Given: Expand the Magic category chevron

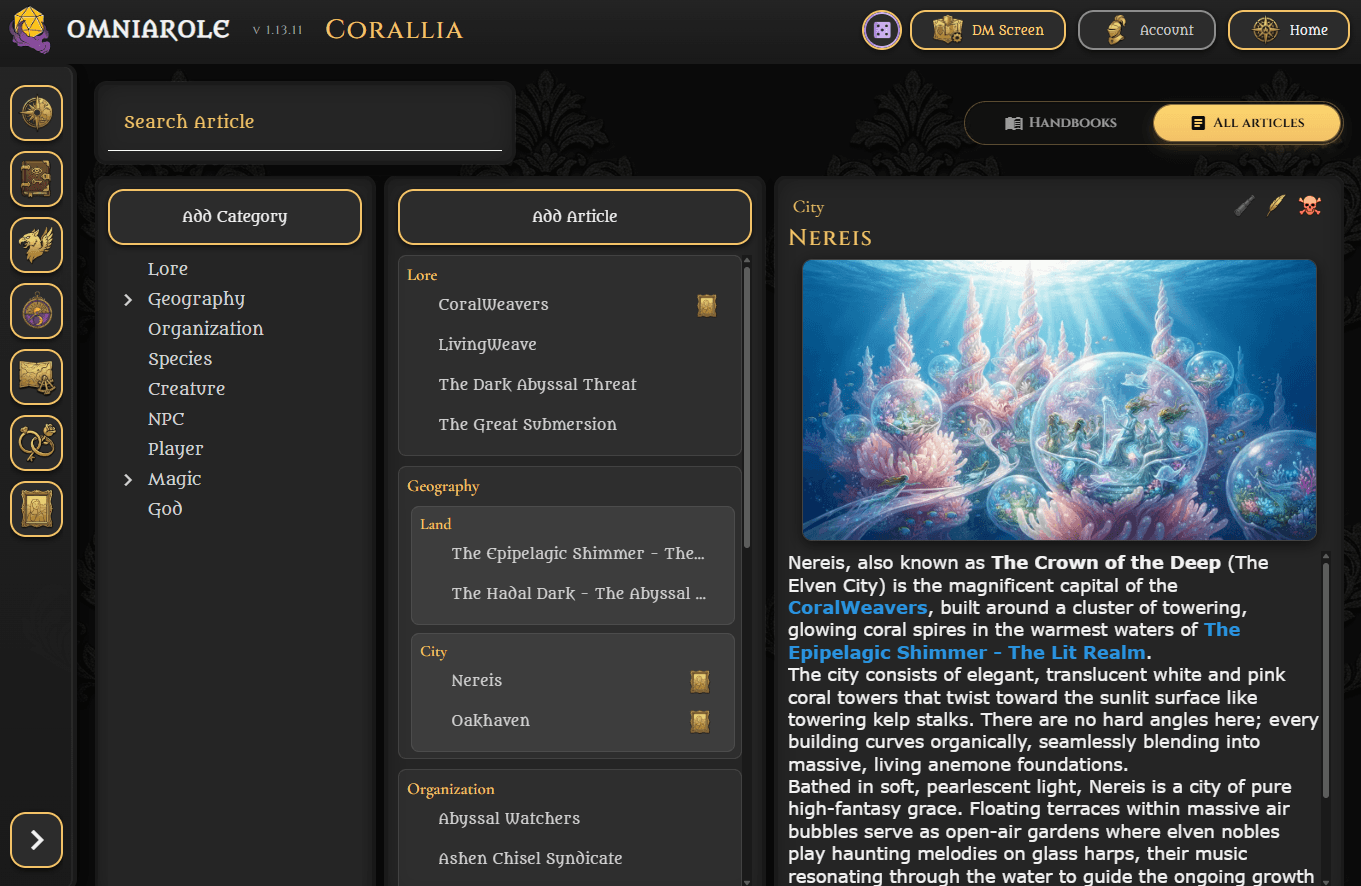Looking at the screenshot, I should pyautogui.click(x=128, y=480).
